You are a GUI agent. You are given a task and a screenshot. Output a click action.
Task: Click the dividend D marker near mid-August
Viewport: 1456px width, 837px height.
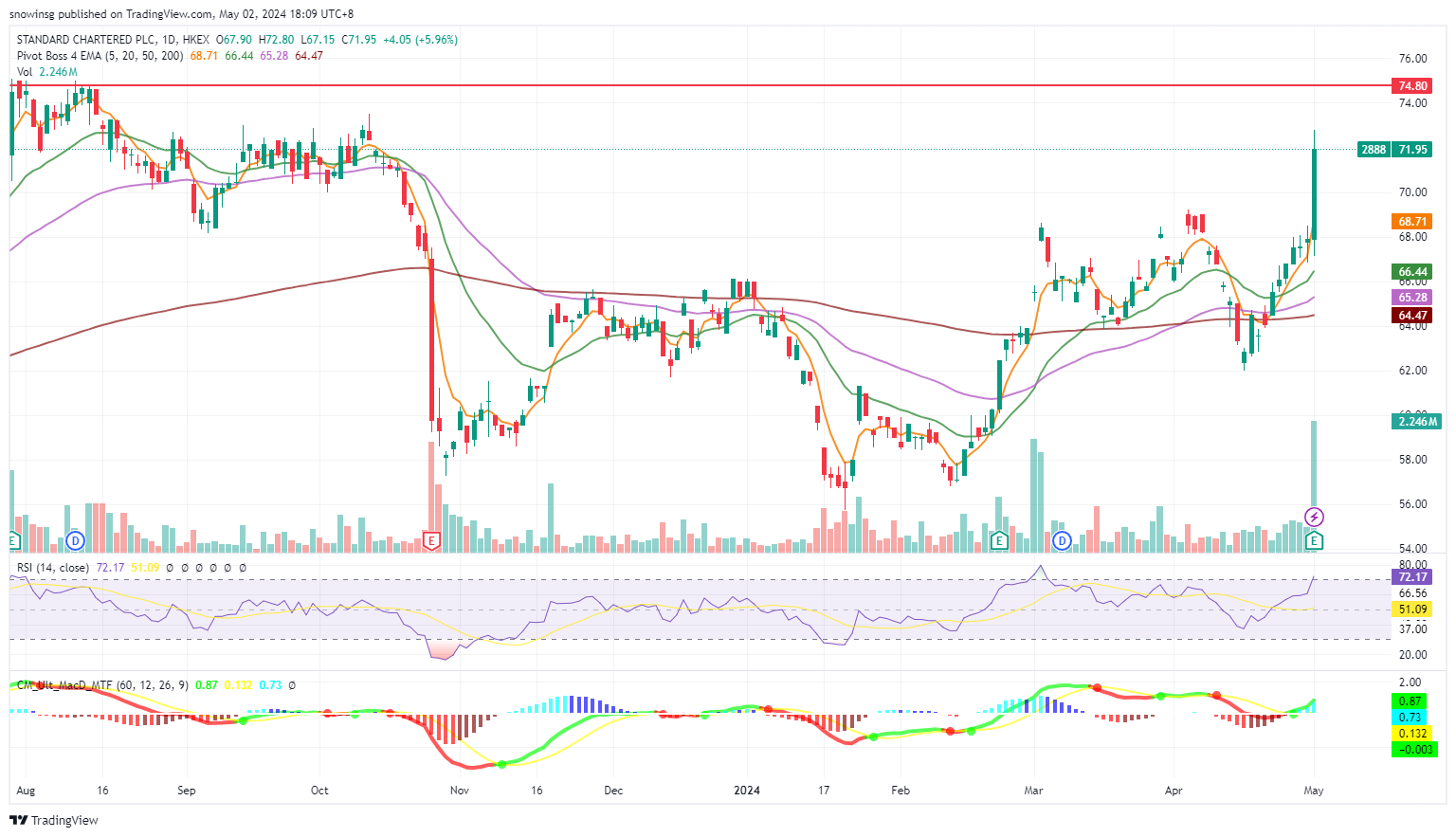coord(76,541)
